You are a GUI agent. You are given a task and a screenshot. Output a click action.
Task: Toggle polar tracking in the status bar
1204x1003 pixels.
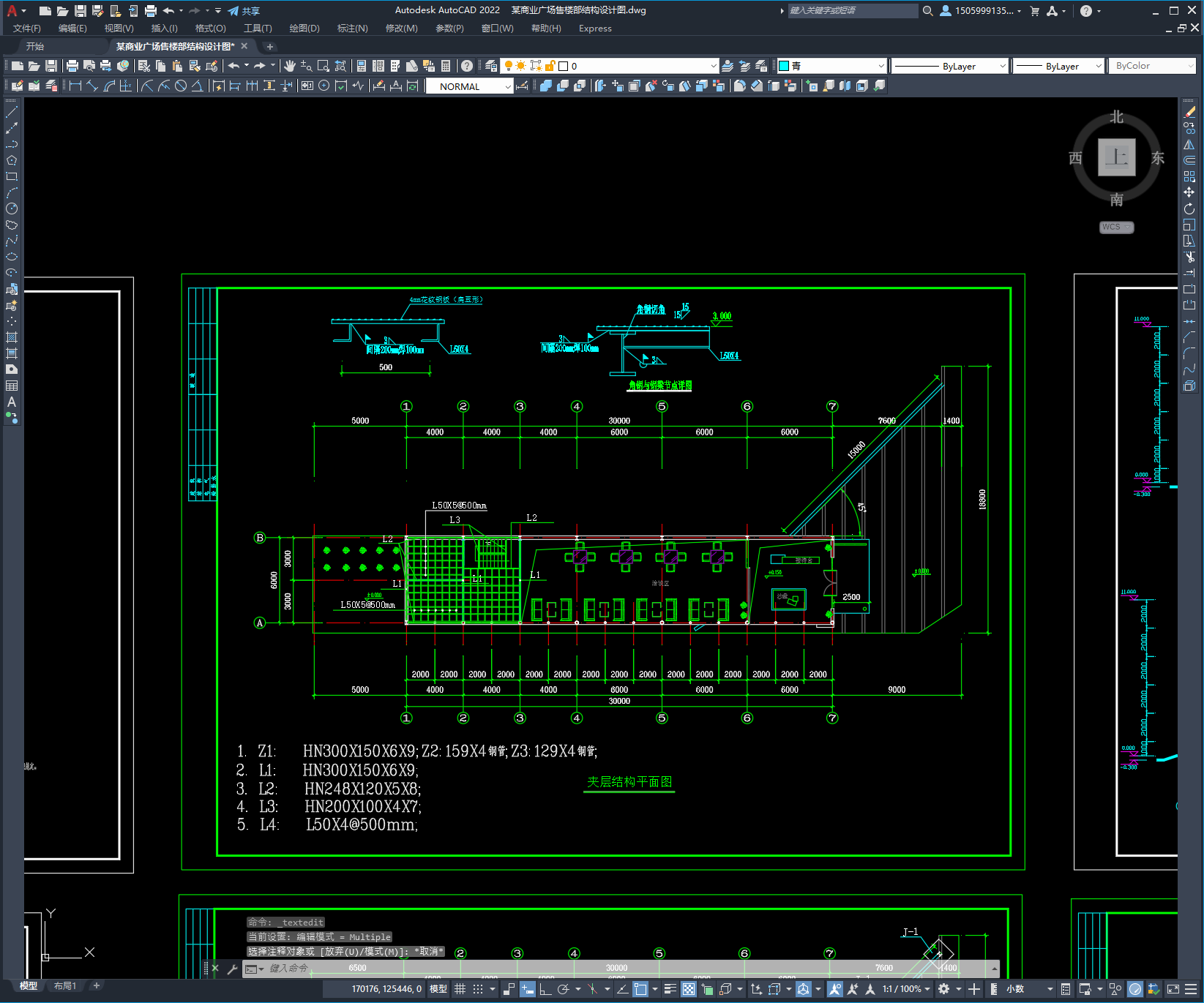pyautogui.click(x=563, y=989)
